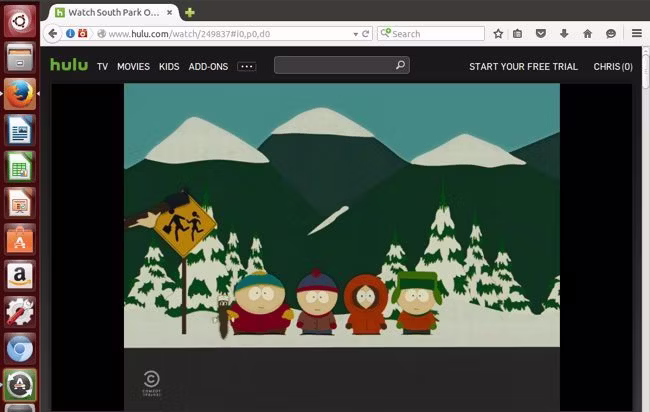The height and width of the screenshot is (412, 650).
Task: Open the MOVIES section on Hulu
Action: coord(133,67)
